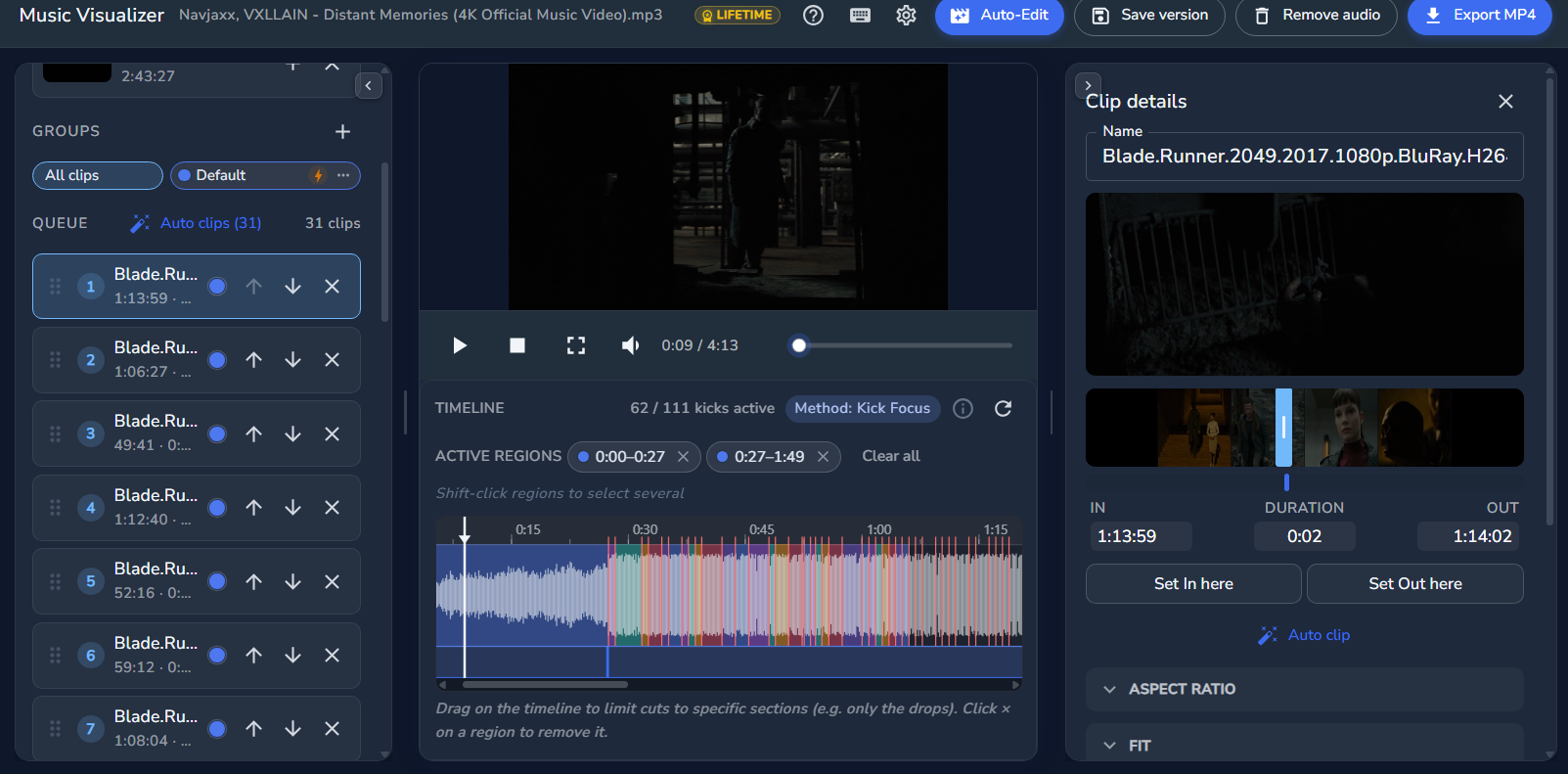The height and width of the screenshot is (774, 1568).
Task: Toggle blue group dot on clip 5
Action: 217,581
